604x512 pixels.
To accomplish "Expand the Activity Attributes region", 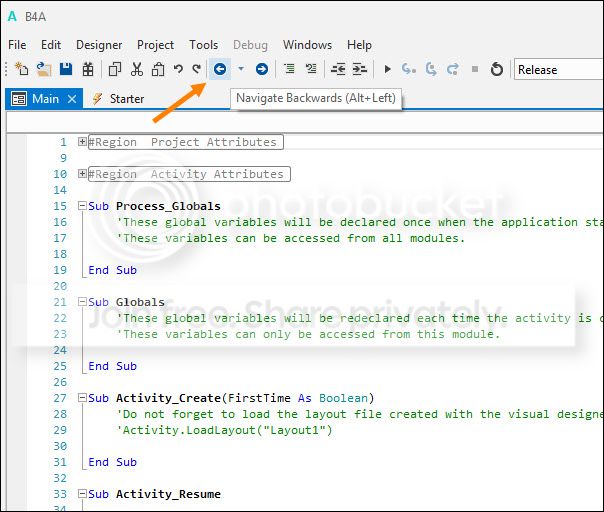I will [82, 174].
